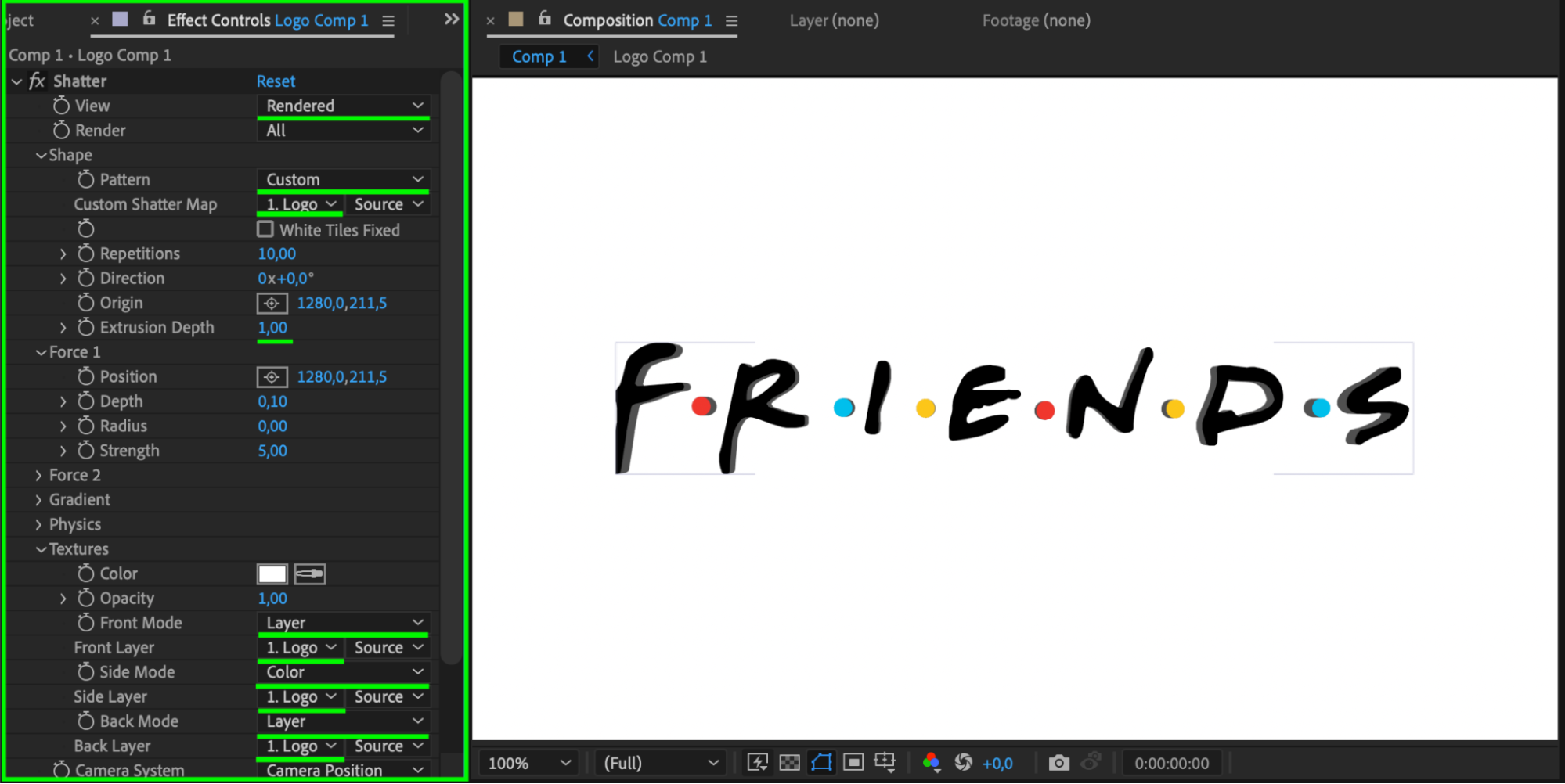Click the Position point picker crosshair
This screenshot has width=1565, height=784.
tap(272, 377)
